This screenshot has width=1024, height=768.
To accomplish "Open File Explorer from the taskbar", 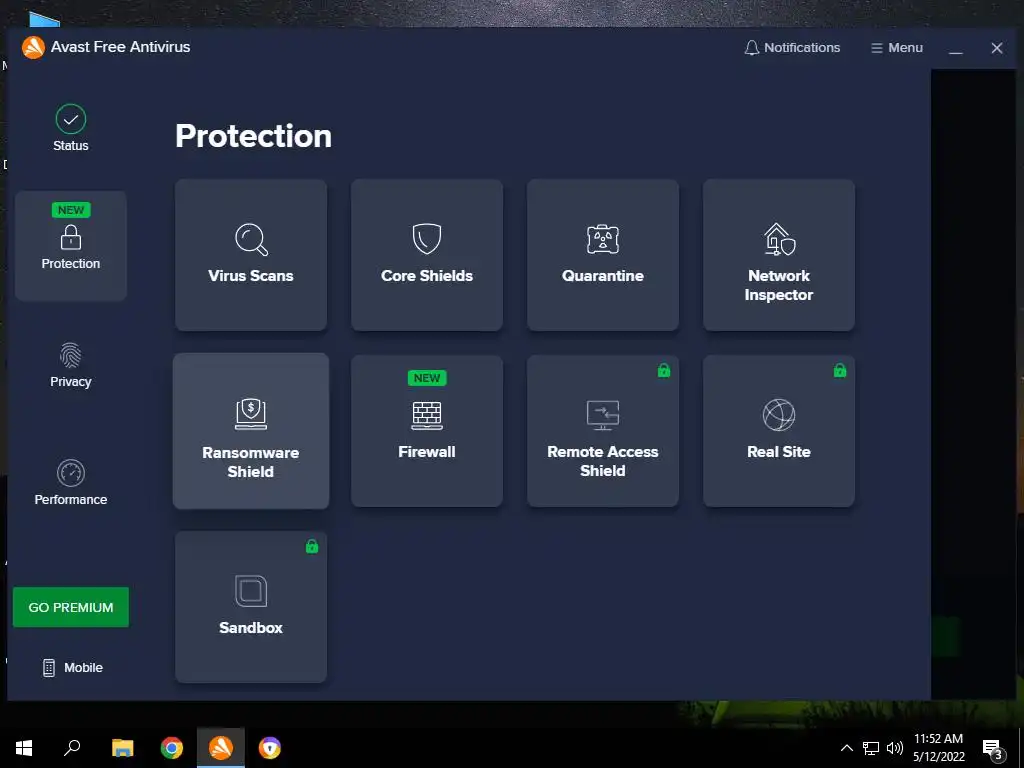I will point(122,748).
